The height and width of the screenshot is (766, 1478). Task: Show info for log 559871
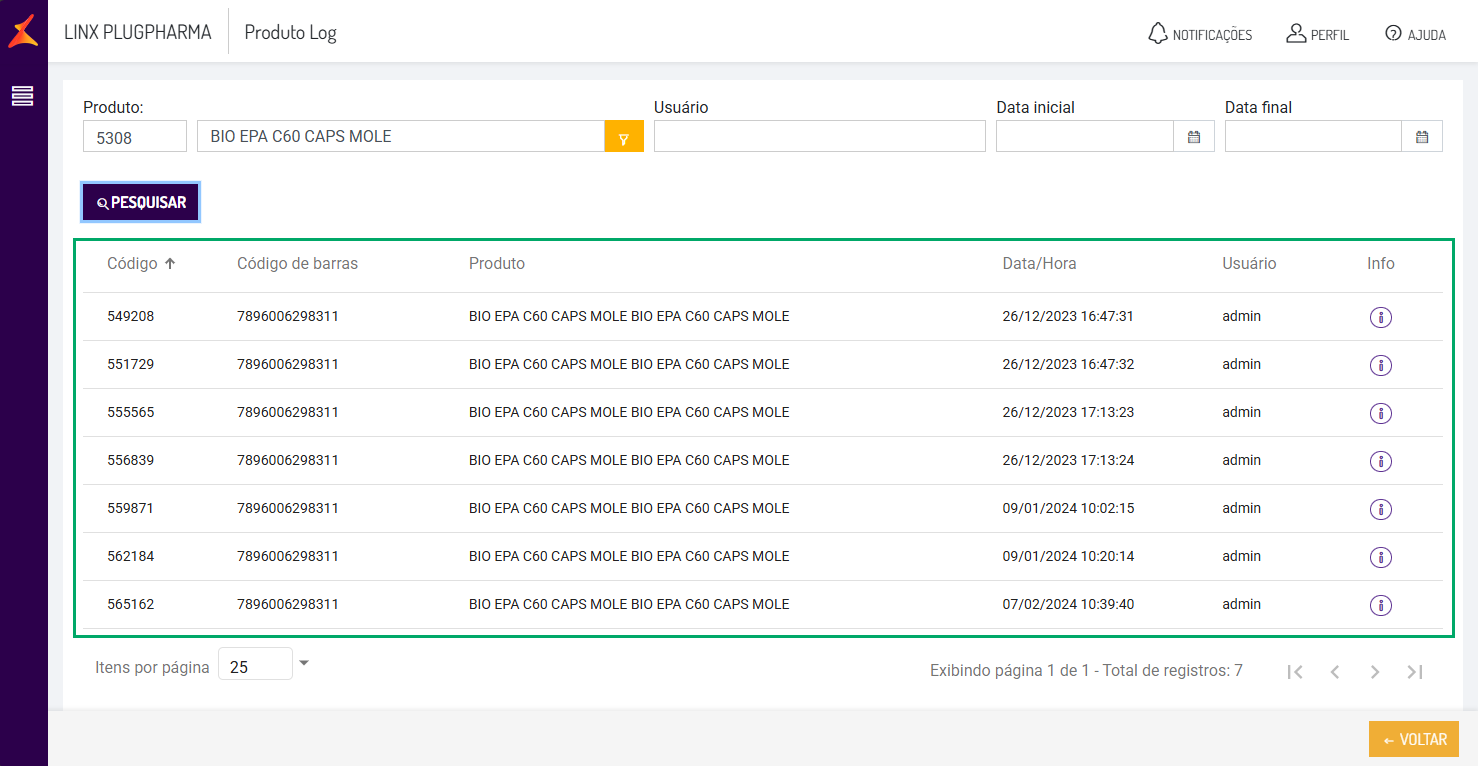1380,509
